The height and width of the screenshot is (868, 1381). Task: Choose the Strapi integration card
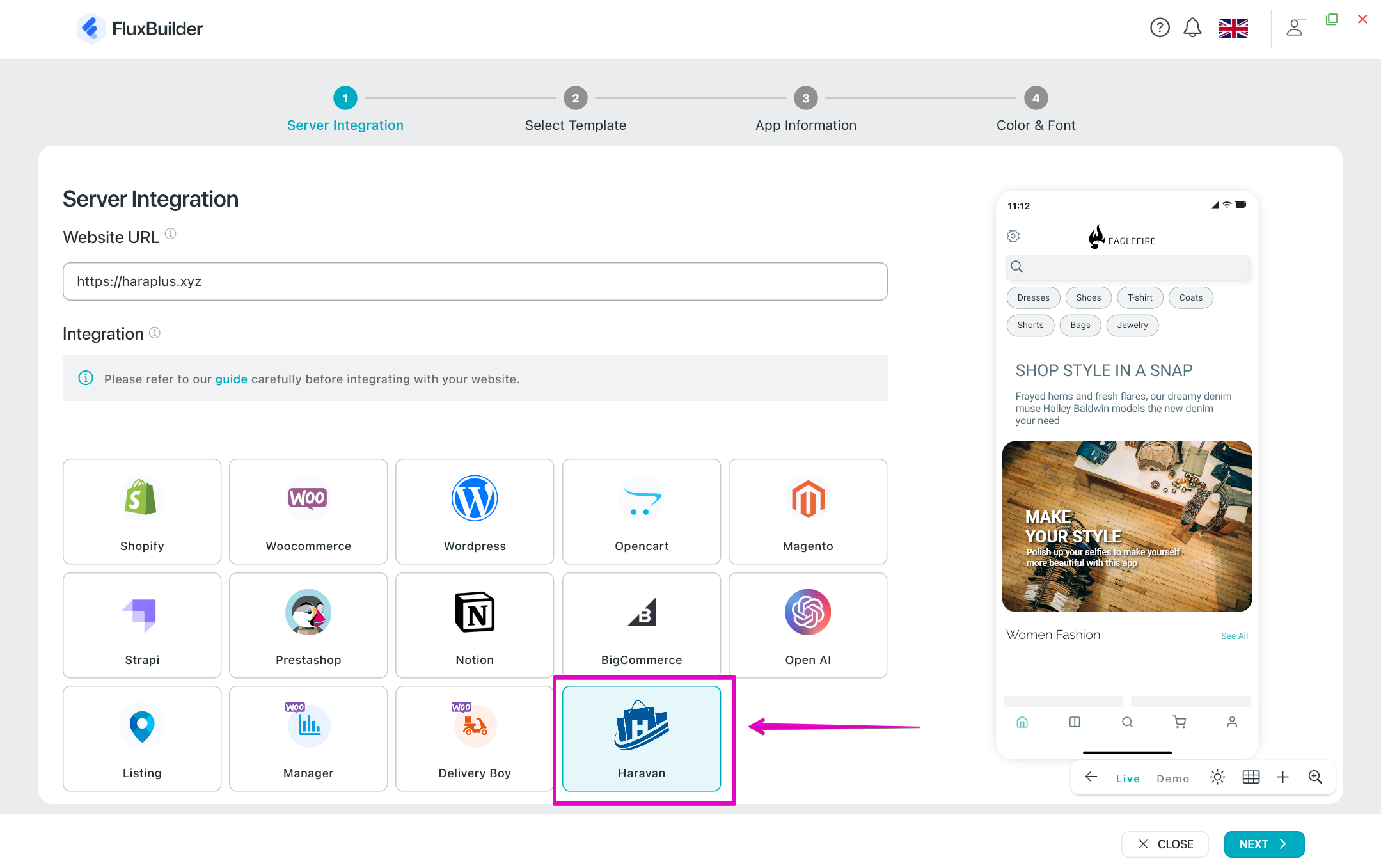tap(142, 625)
